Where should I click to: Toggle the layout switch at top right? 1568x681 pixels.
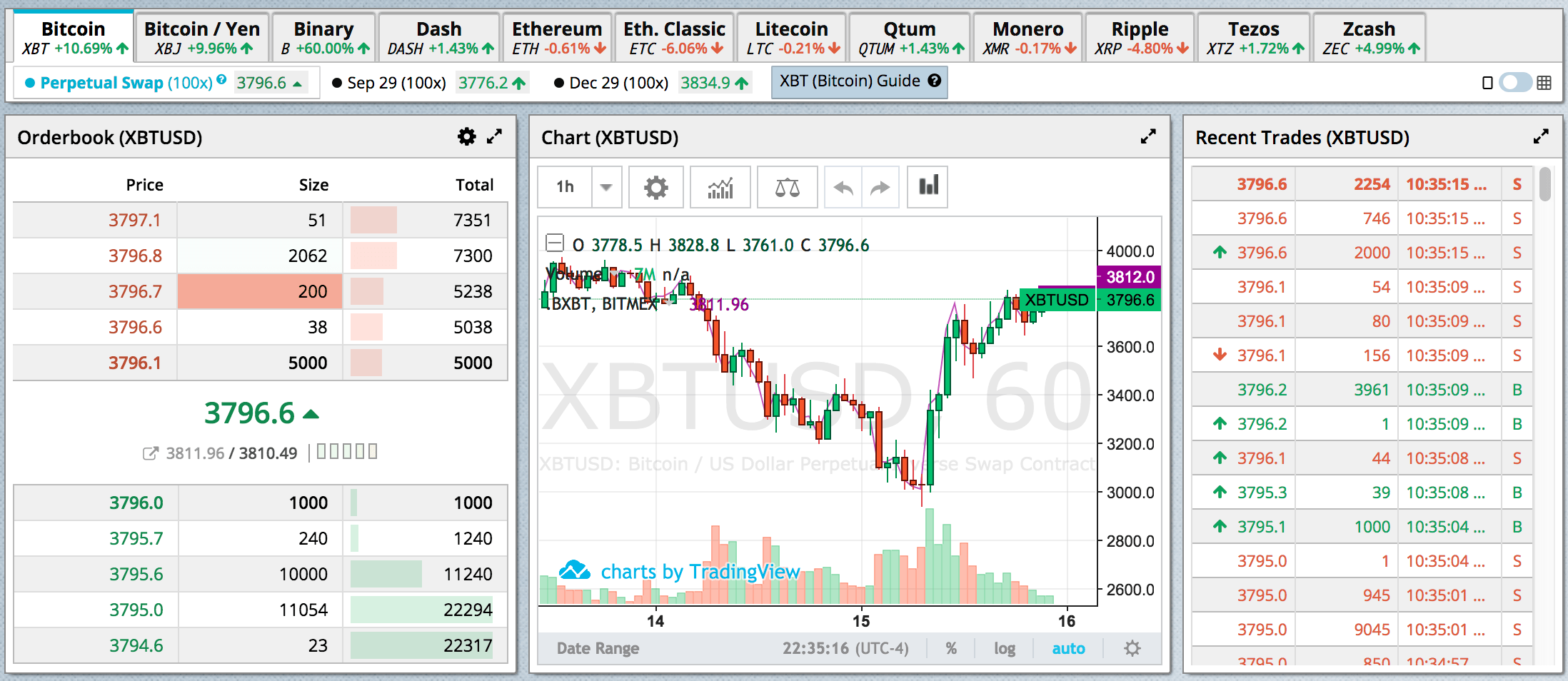click(x=1515, y=83)
